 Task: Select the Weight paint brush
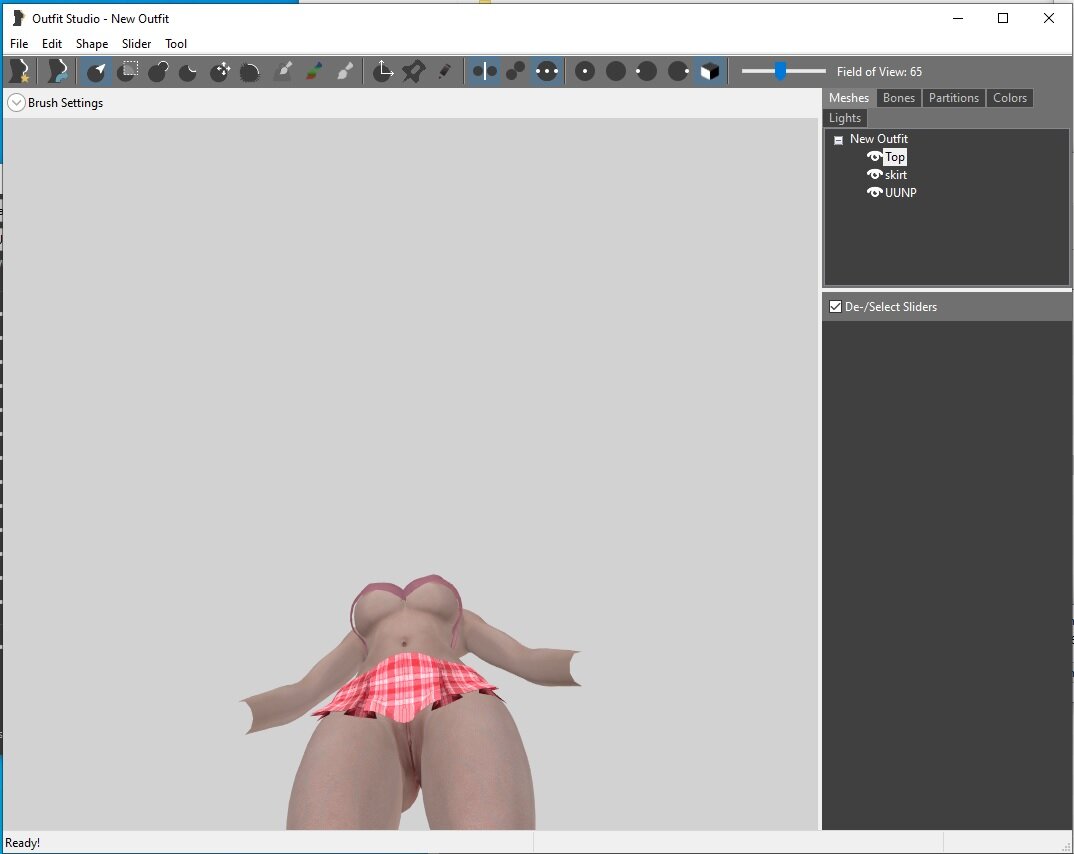point(284,71)
